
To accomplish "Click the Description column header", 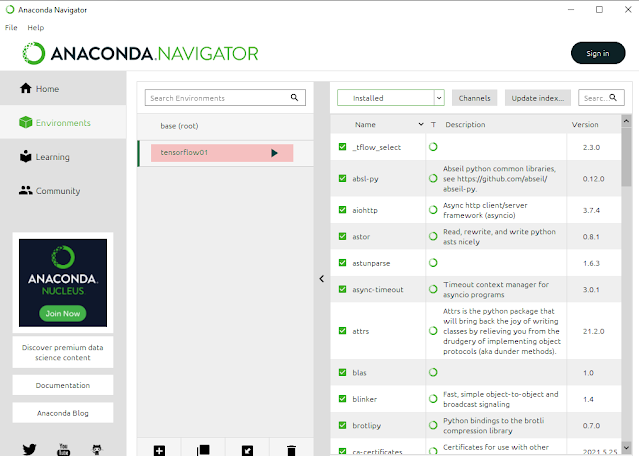I will [x=465, y=124].
